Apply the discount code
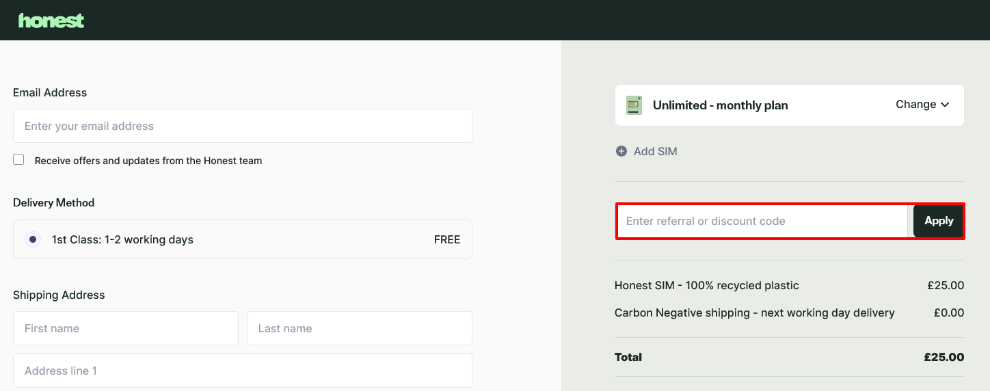 point(939,221)
